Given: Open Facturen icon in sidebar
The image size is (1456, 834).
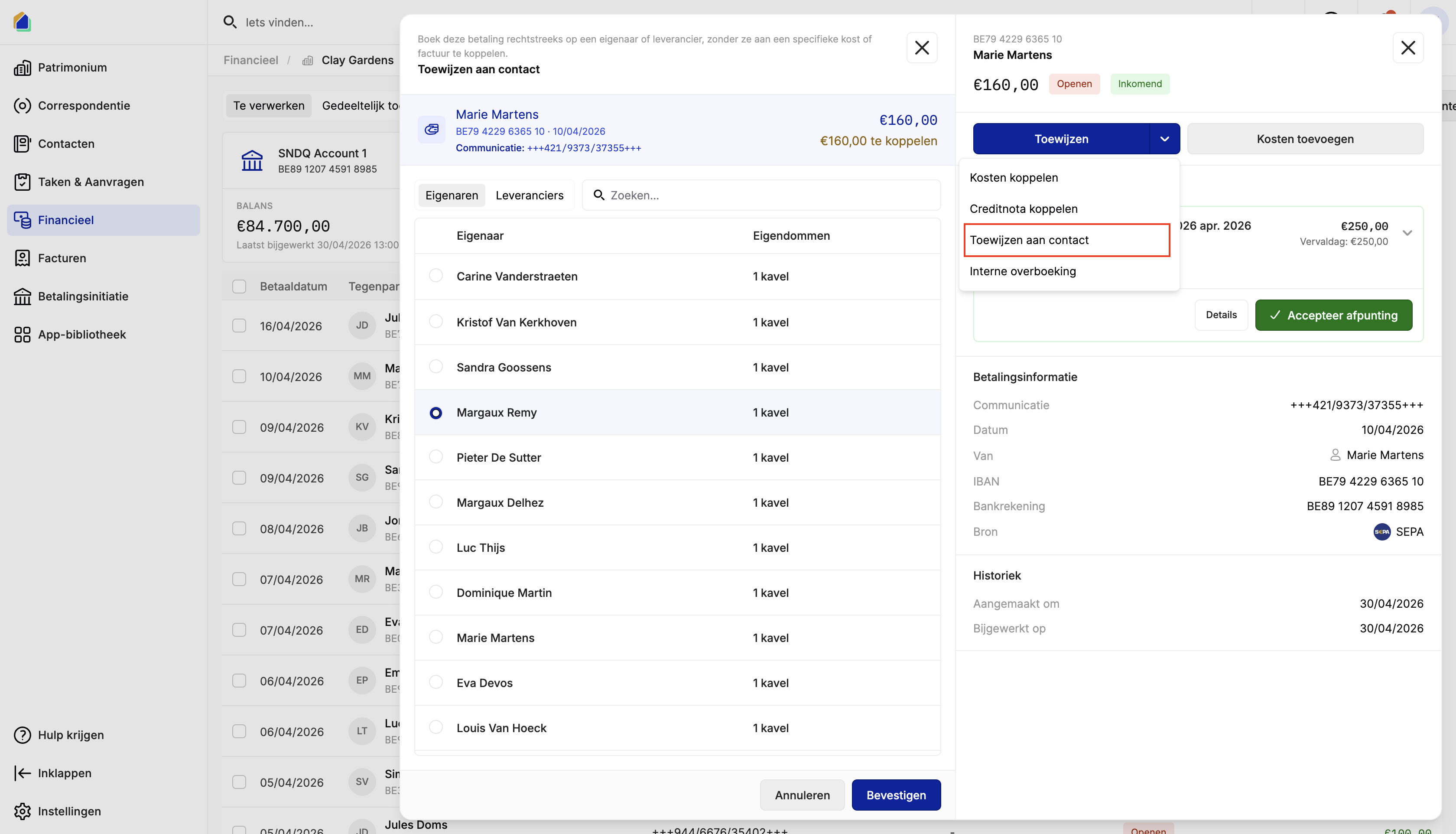Looking at the screenshot, I should [x=23, y=258].
